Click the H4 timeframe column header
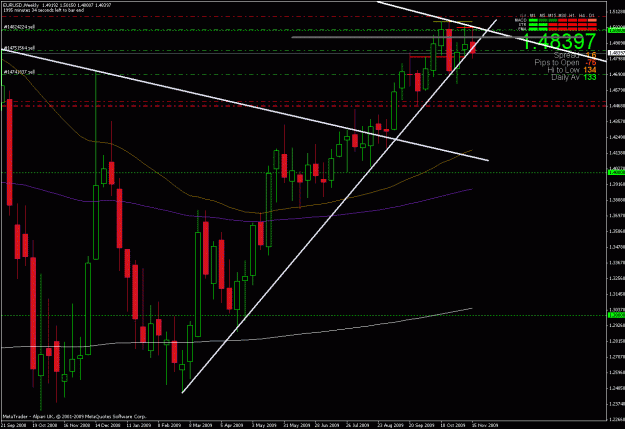The image size is (625, 429). tap(582, 16)
